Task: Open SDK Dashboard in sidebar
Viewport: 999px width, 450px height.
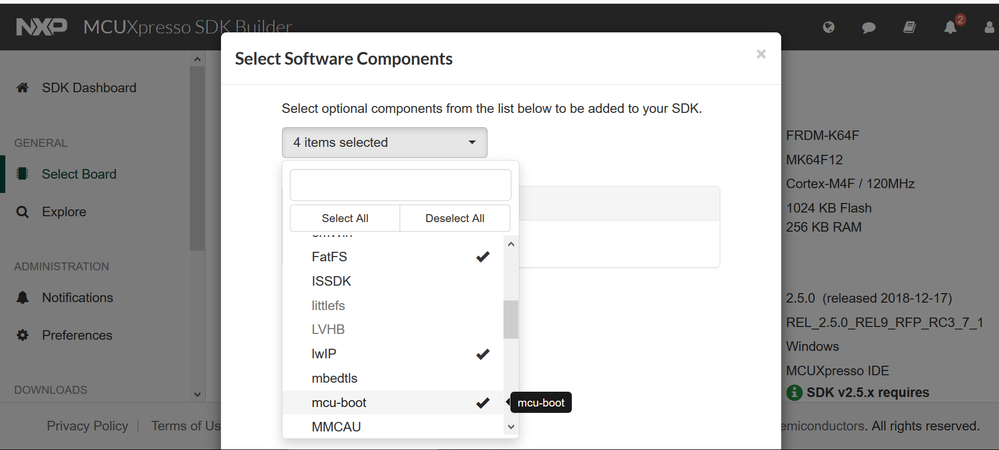Action: click(x=89, y=87)
